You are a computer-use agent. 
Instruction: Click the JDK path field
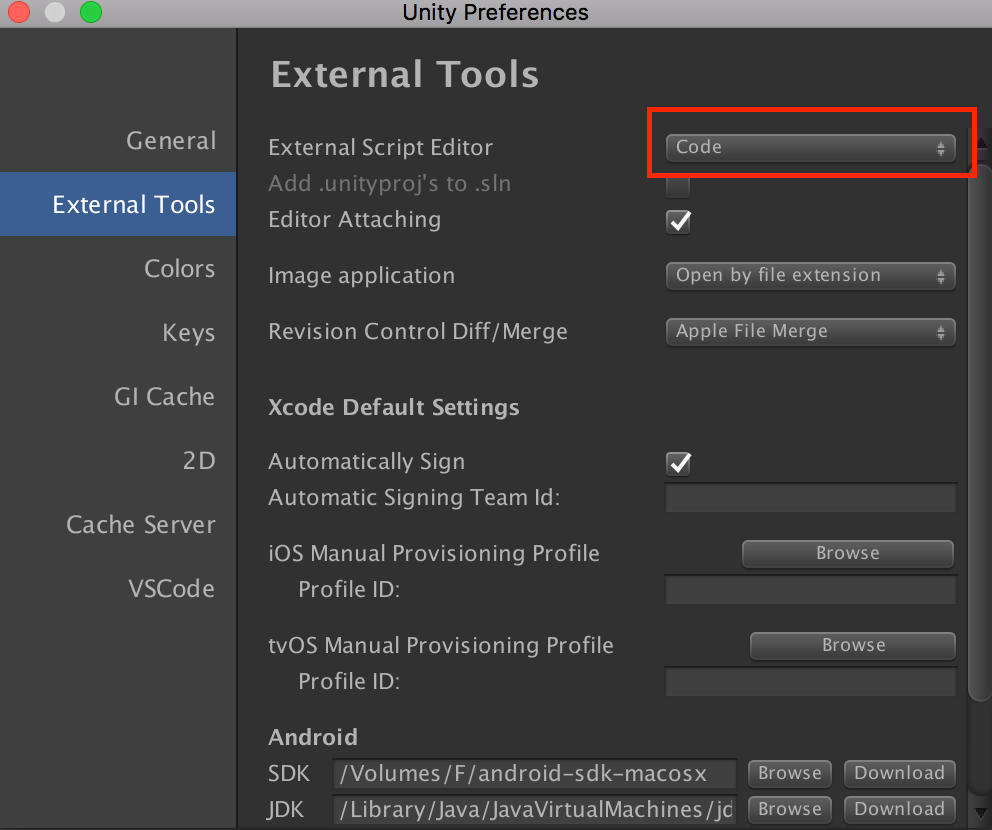coord(535,810)
